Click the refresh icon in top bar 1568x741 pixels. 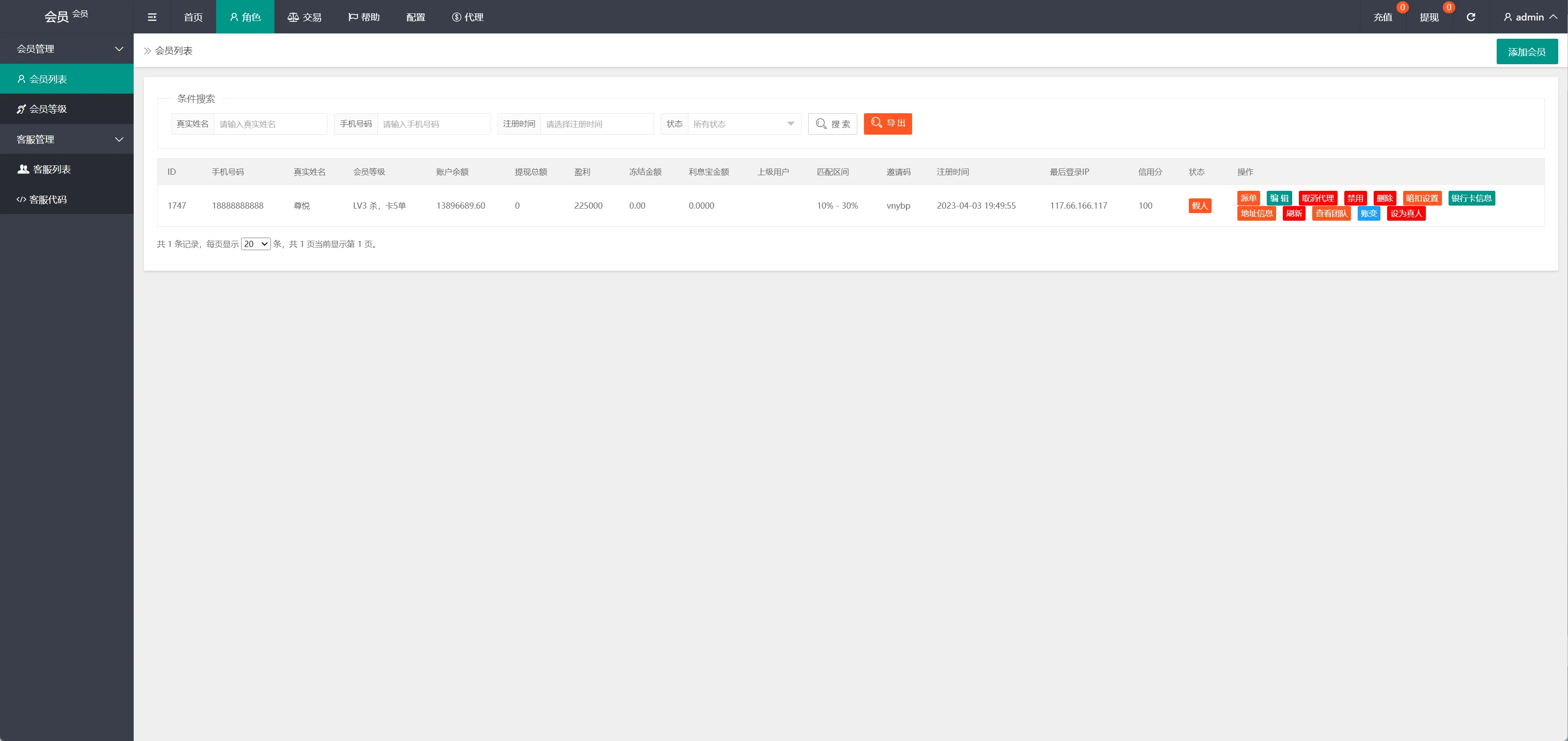(1470, 17)
